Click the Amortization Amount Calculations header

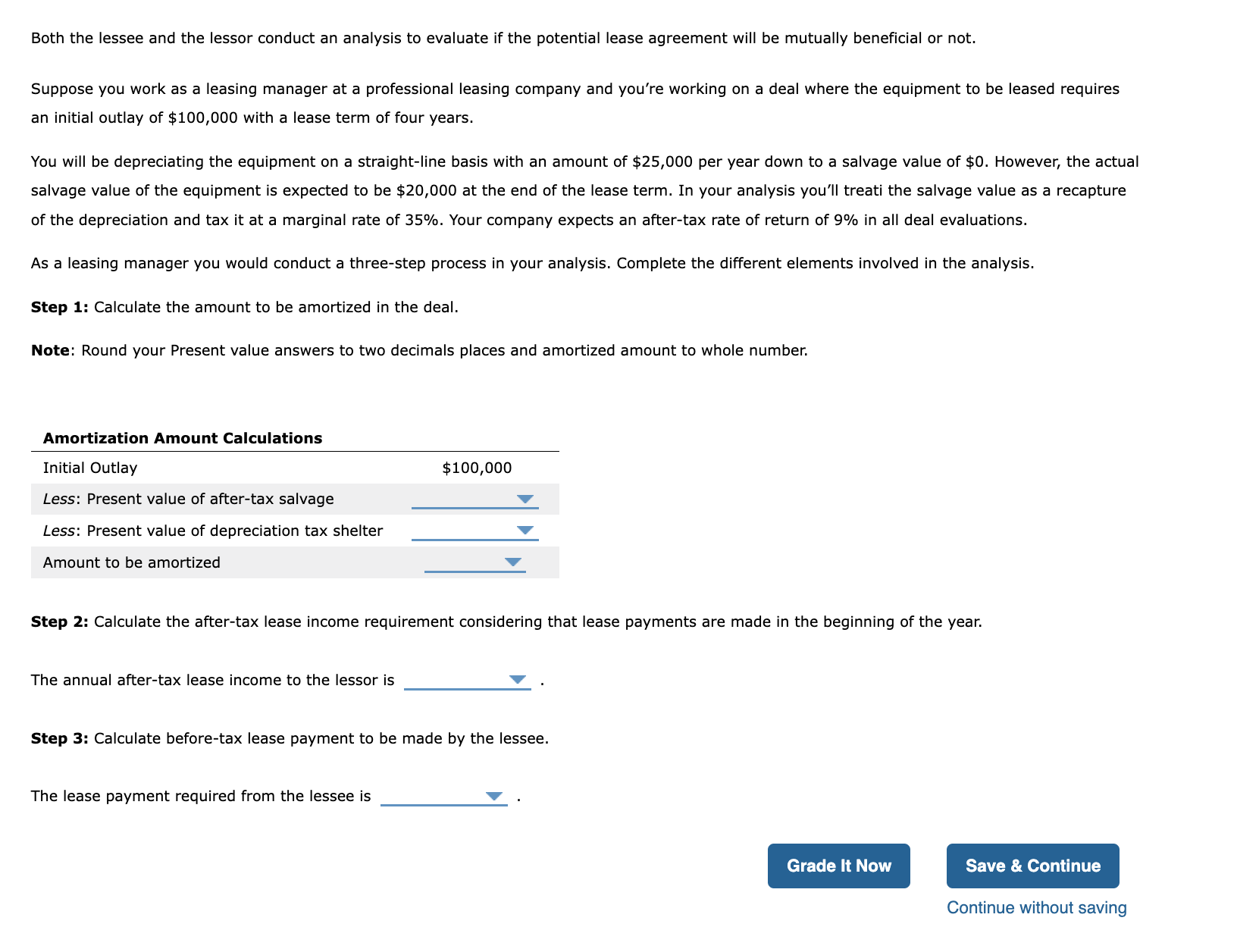pos(183,438)
